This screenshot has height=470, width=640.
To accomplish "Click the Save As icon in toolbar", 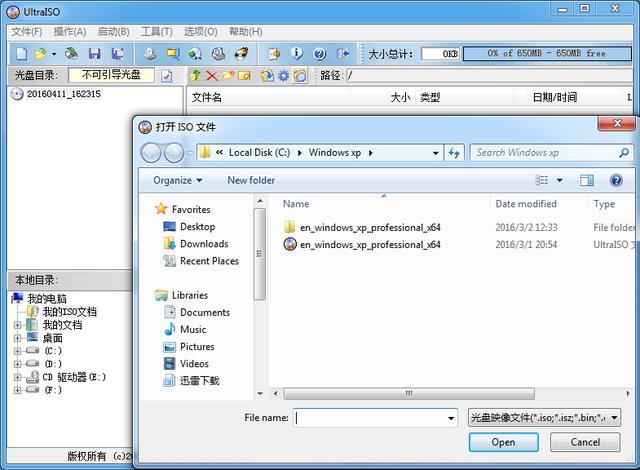I will (x=118, y=53).
